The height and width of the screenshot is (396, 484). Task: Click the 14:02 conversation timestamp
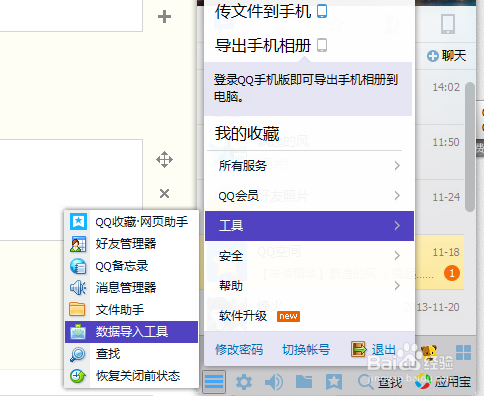pyautogui.click(x=446, y=87)
